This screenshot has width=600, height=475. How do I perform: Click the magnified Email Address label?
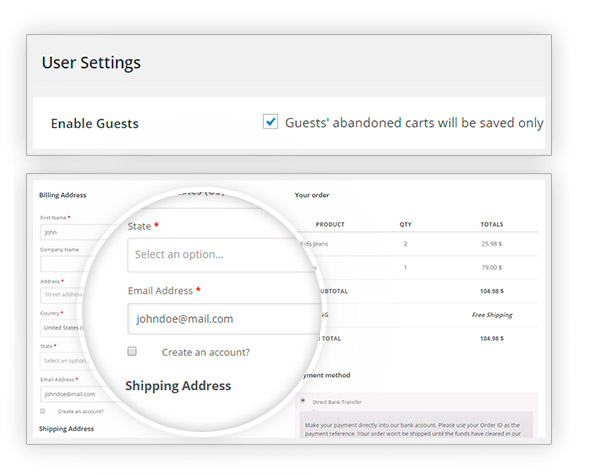(160, 291)
